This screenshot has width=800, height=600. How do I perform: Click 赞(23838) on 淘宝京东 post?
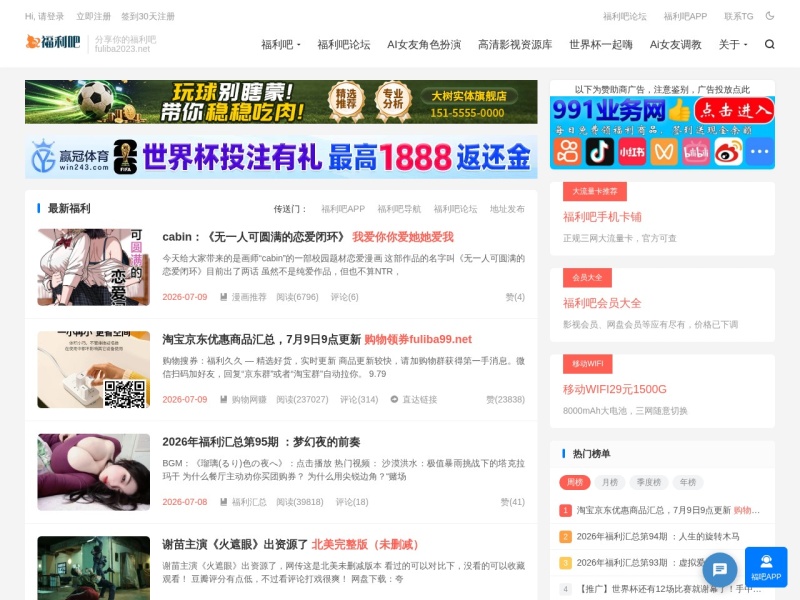[x=505, y=399]
